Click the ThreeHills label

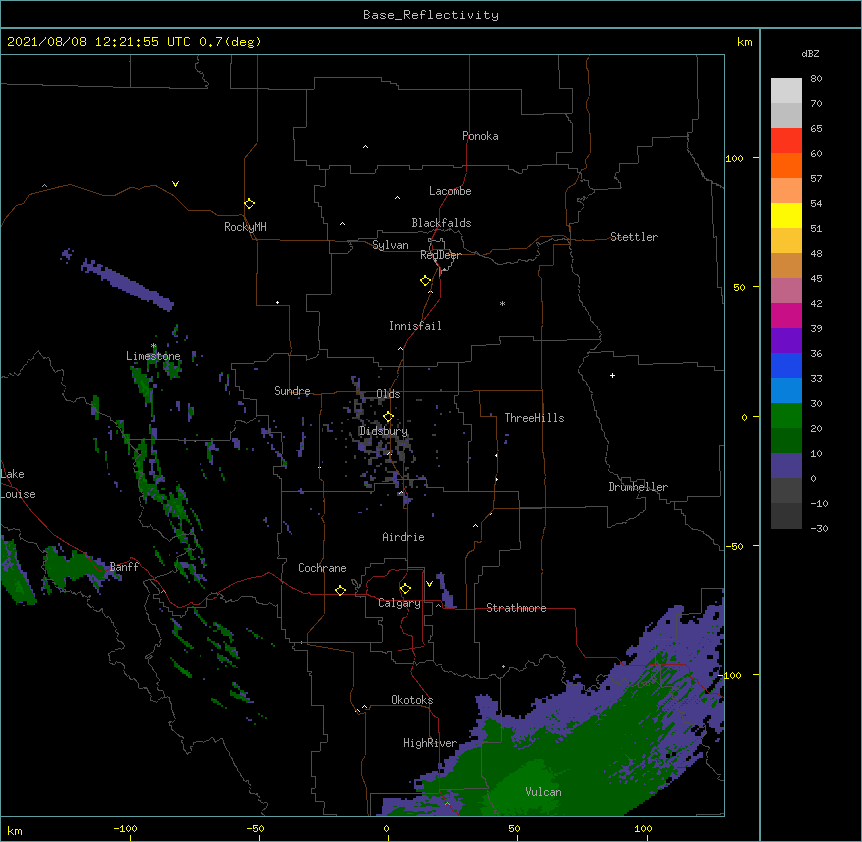[x=534, y=418]
